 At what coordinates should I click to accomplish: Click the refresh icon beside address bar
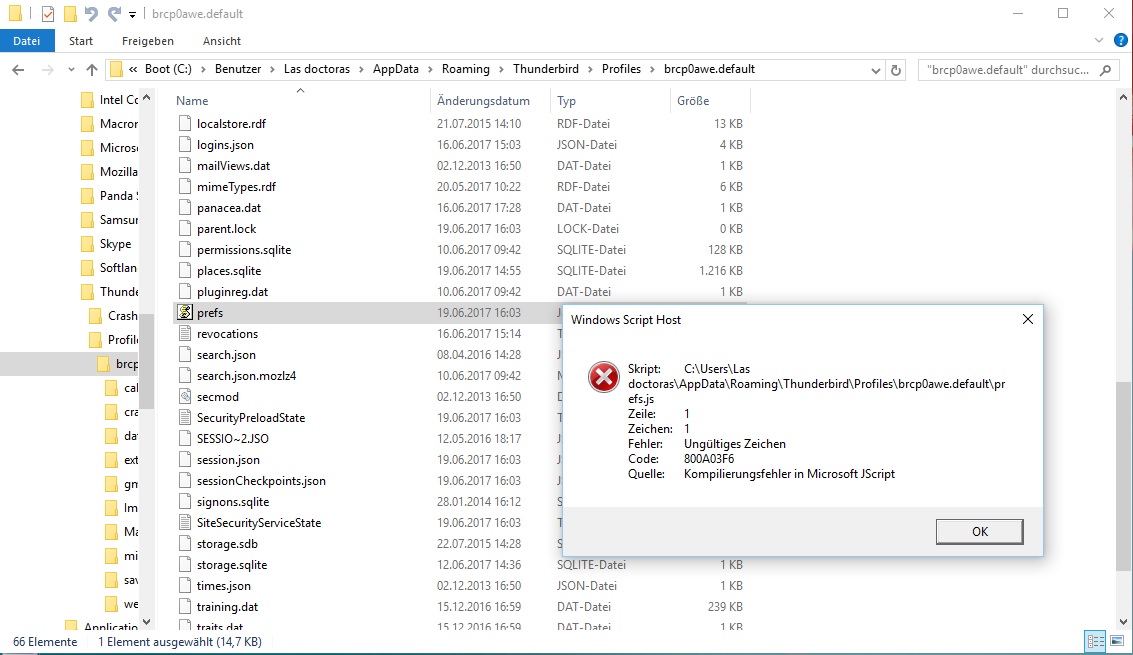point(896,70)
